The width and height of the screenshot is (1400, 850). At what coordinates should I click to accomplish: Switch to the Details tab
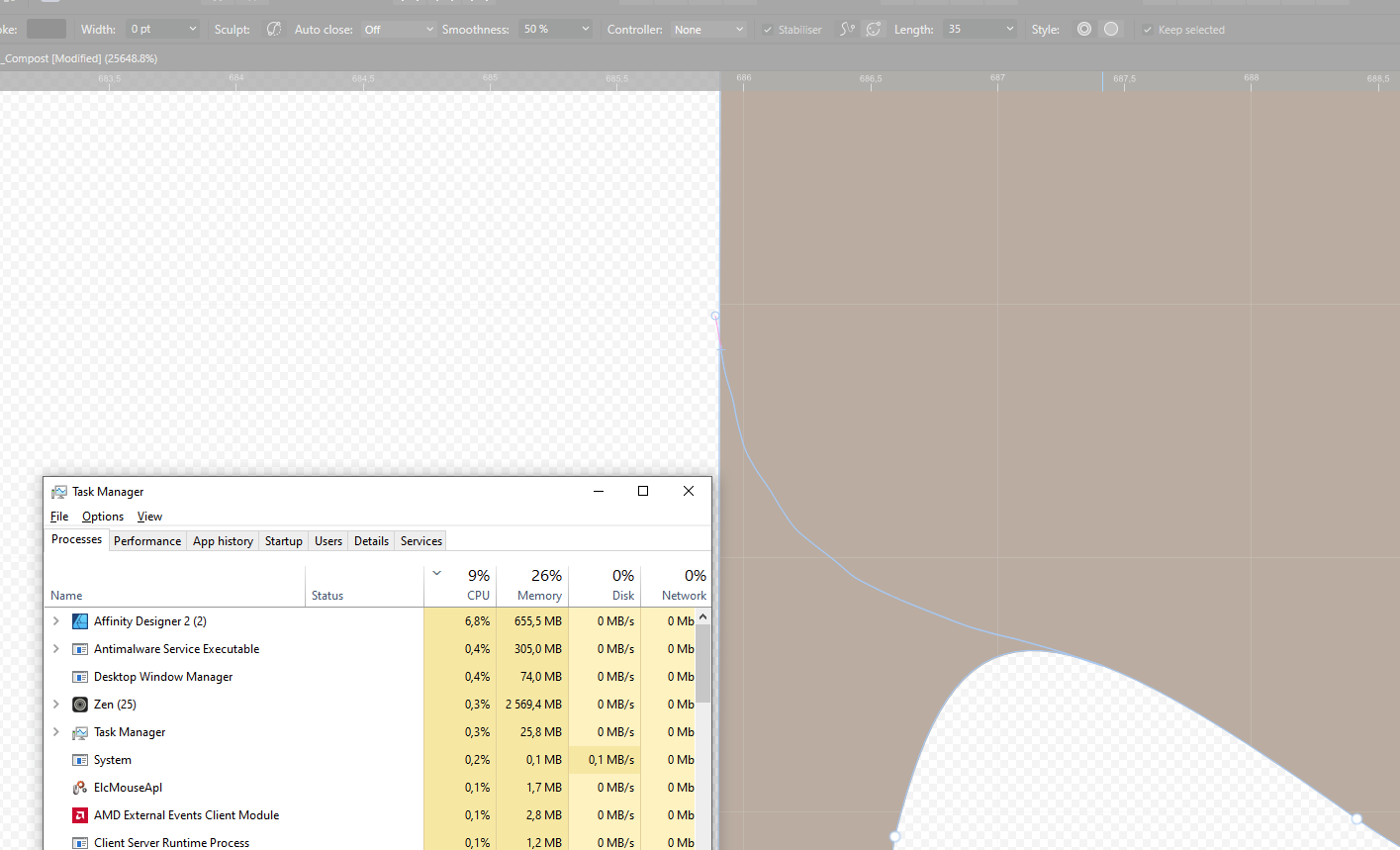click(371, 541)
